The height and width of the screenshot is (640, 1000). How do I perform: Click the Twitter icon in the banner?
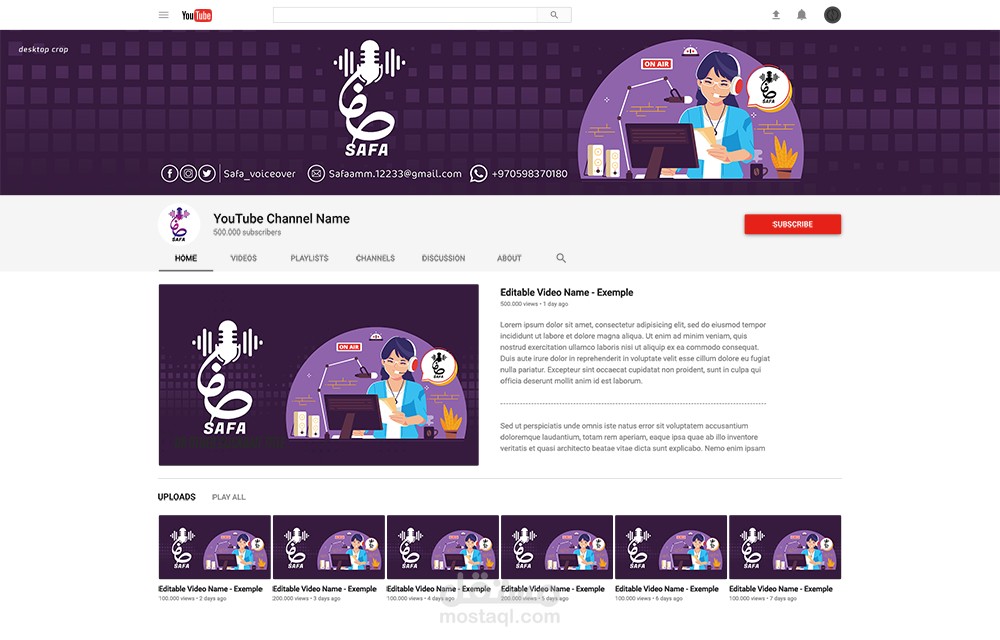click(207, 173)
